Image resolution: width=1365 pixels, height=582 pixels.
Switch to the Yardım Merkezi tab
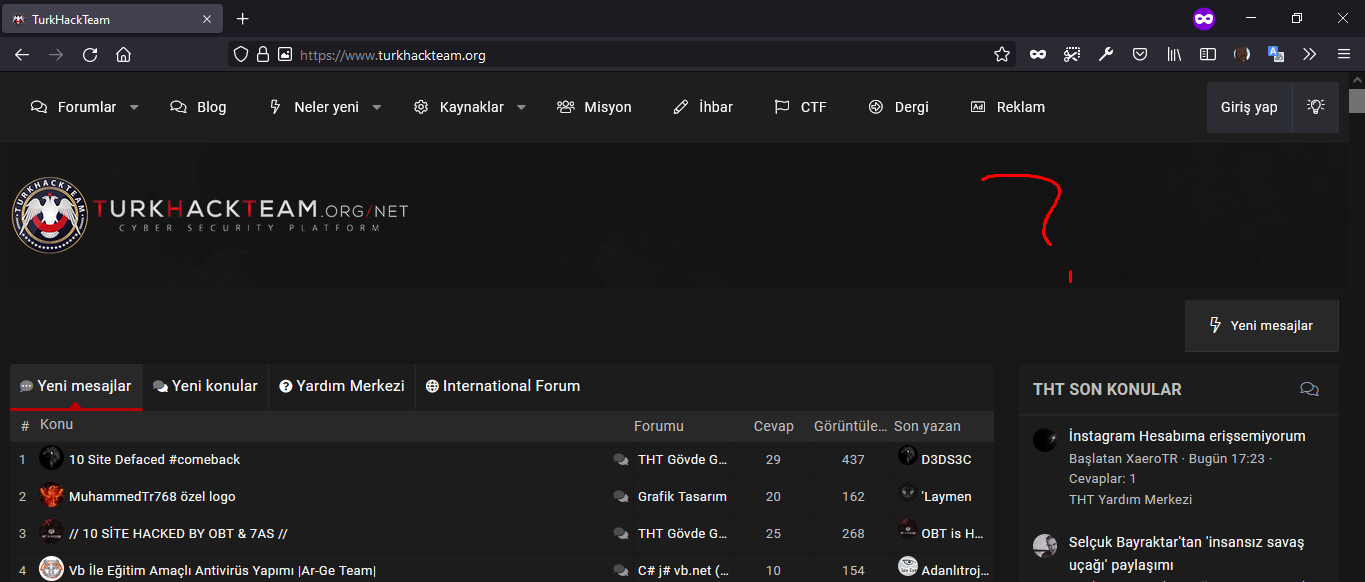(342, 386)
